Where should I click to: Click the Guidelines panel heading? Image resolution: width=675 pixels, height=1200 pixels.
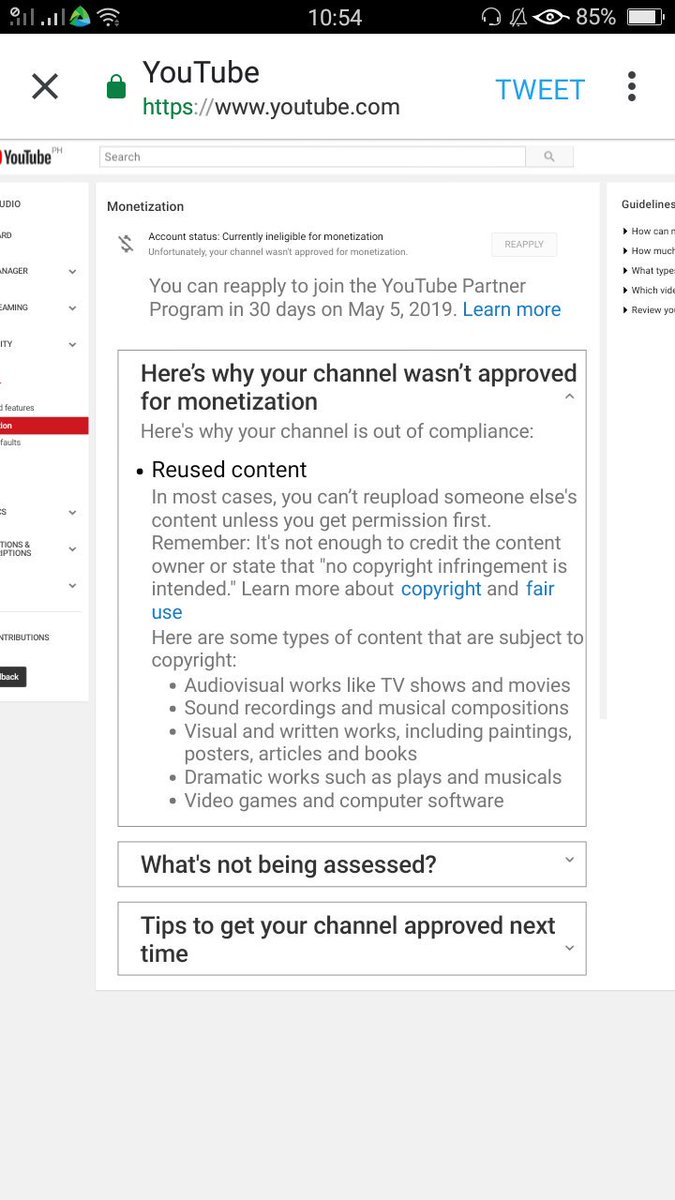pyautogui.click(x=648, y=204)
